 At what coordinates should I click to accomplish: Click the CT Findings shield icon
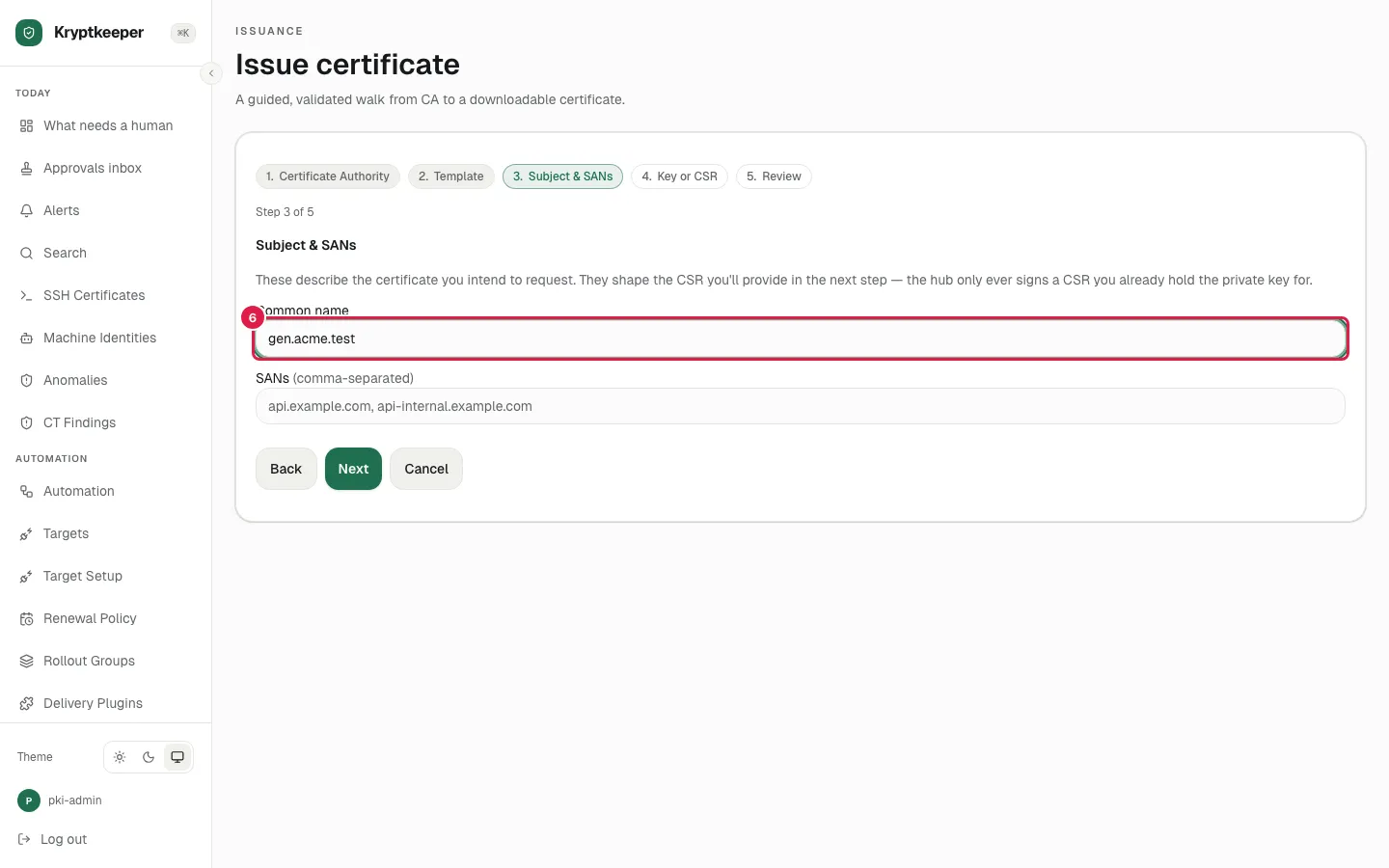pyautogui.click(x=26, y=423)
